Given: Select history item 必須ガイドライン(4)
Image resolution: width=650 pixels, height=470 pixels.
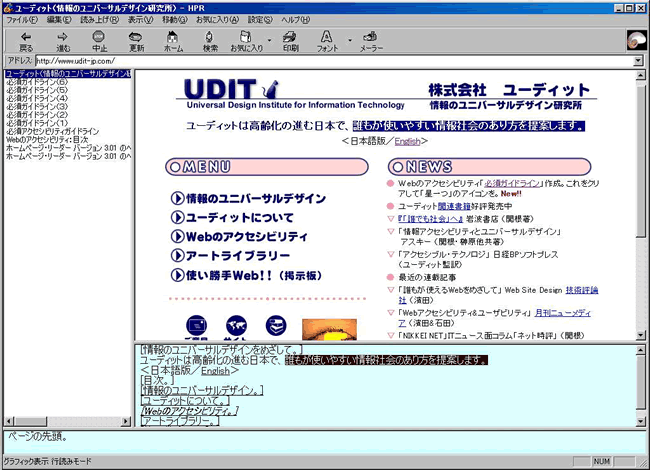Looking at the screenshot, I should pyautogui.click(x=37, y=98).
